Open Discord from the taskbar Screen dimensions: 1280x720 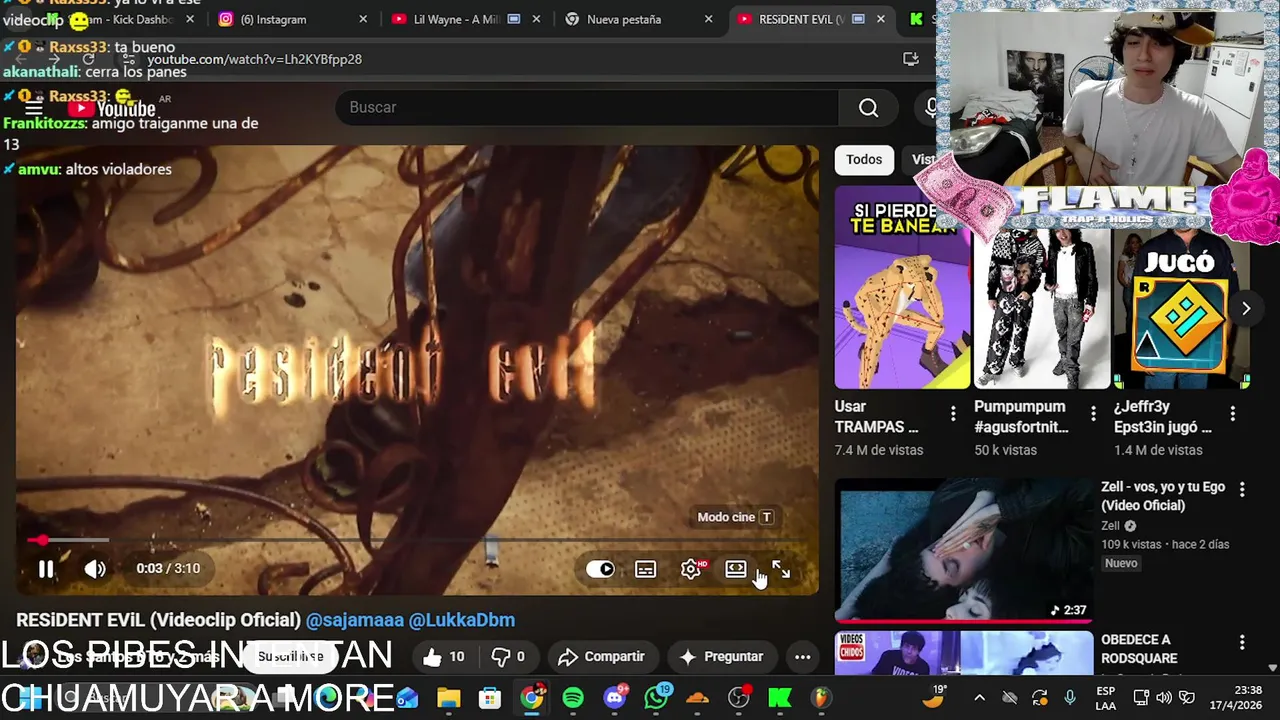pos(615,698)
